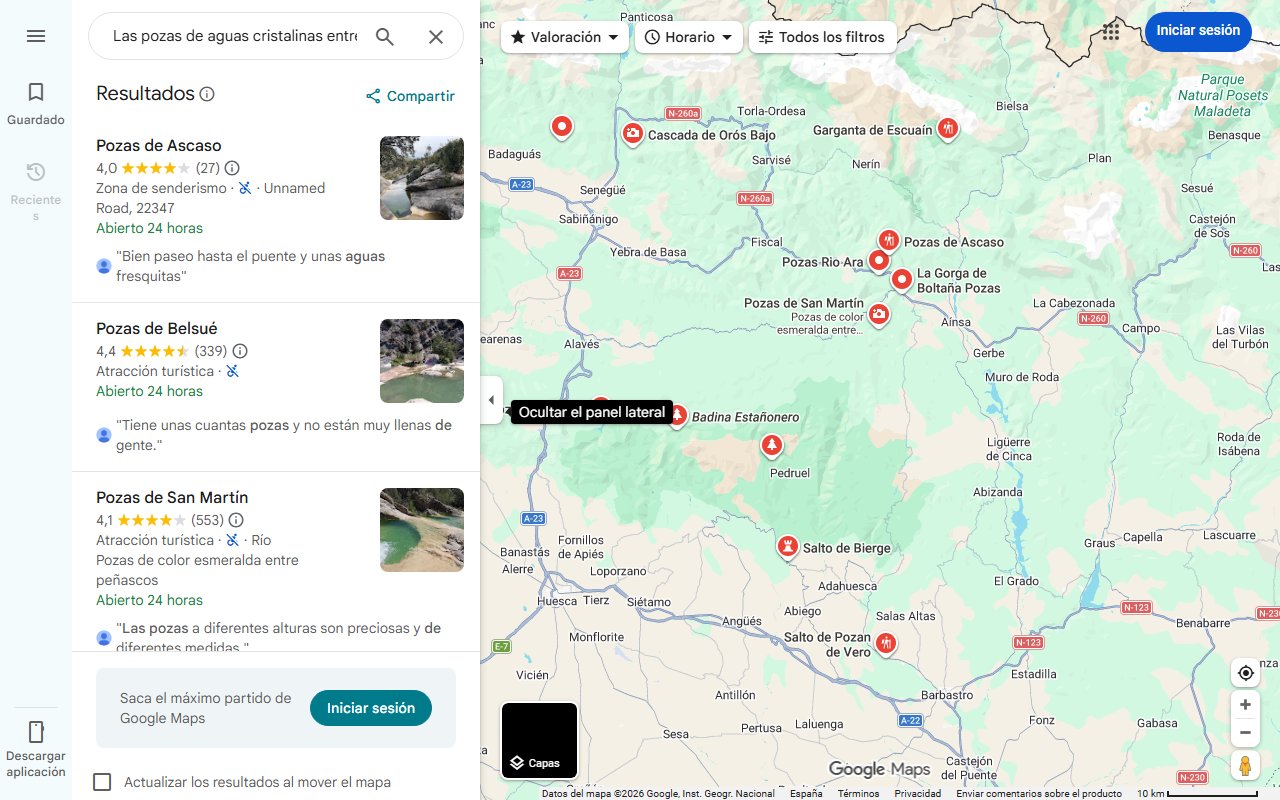This screenshot has height=800, width=1280.
Task: Enable "Actualizar los resultados al mover el mapa"
Action: pos(102,782)
